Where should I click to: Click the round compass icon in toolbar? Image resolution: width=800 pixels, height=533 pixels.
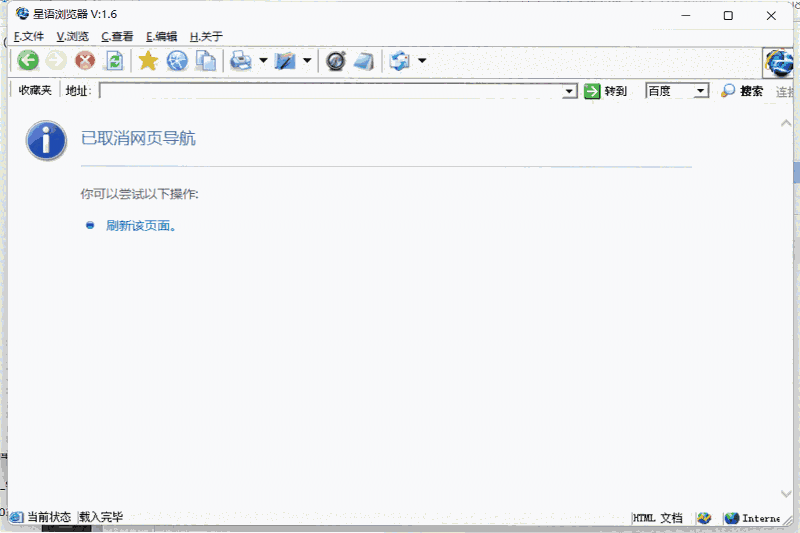pyautogui.click(x=336, y=61)
